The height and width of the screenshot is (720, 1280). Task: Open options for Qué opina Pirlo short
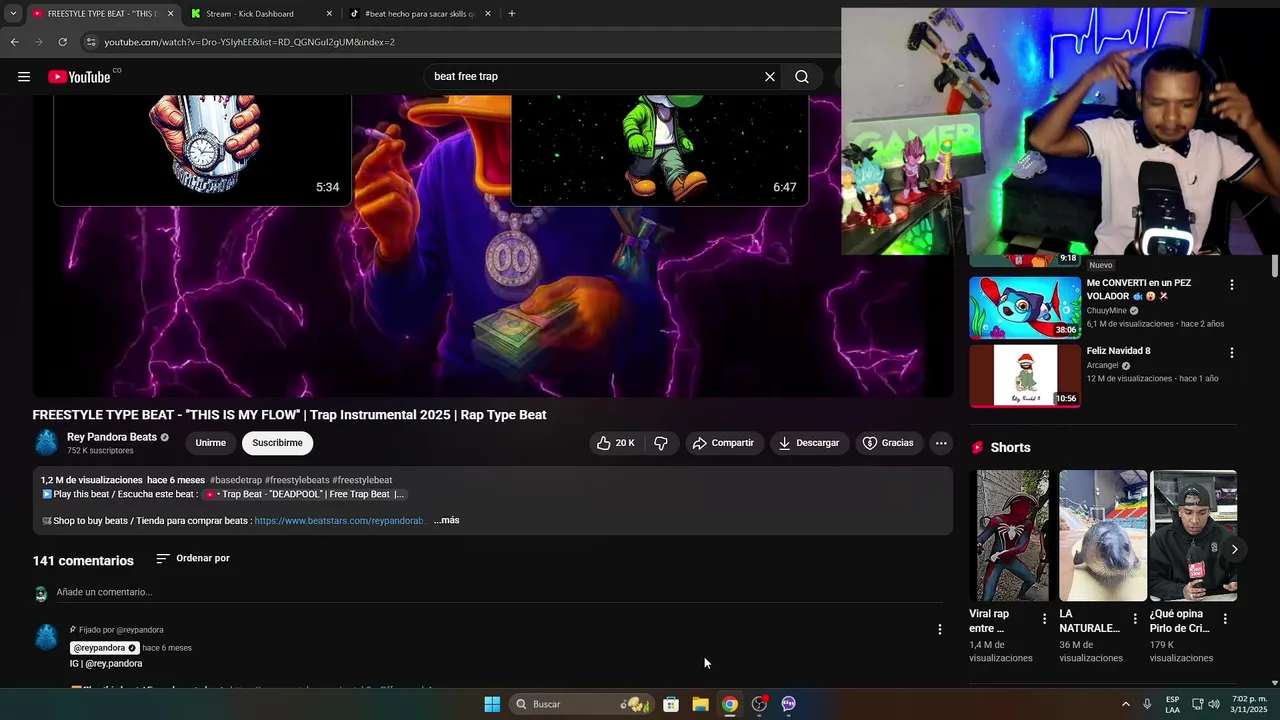tap(1224, 619)
